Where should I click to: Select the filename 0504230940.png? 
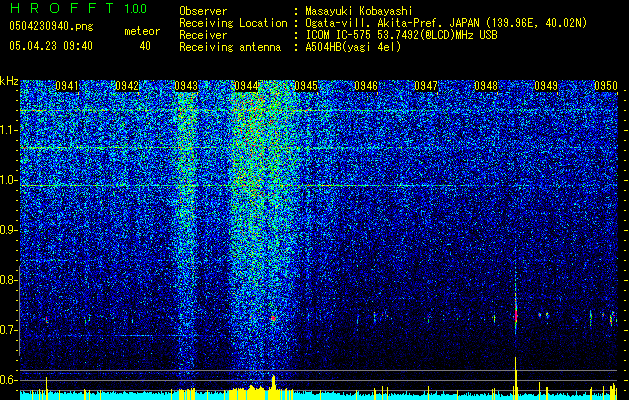[x=51, y=26]
